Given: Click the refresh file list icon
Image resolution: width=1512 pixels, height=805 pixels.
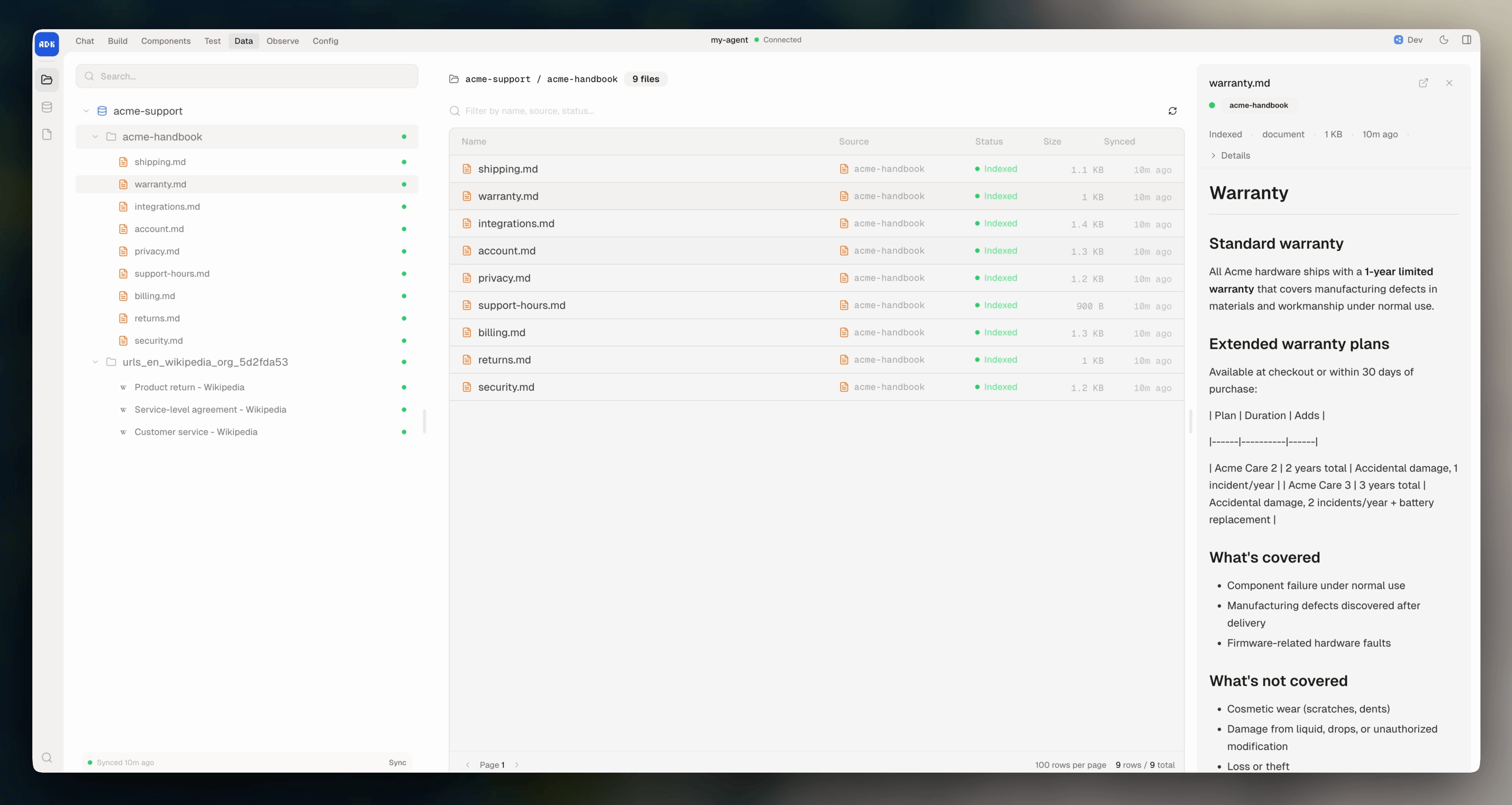Looking at the screenshot, I should (1172, 111).
